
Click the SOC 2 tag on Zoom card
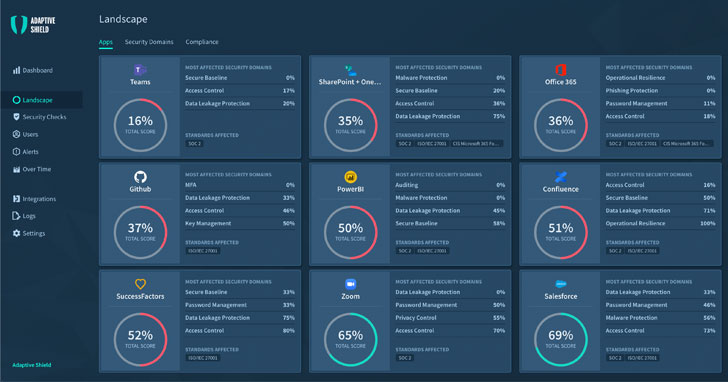pyautogui.click(x=405, y=358)
